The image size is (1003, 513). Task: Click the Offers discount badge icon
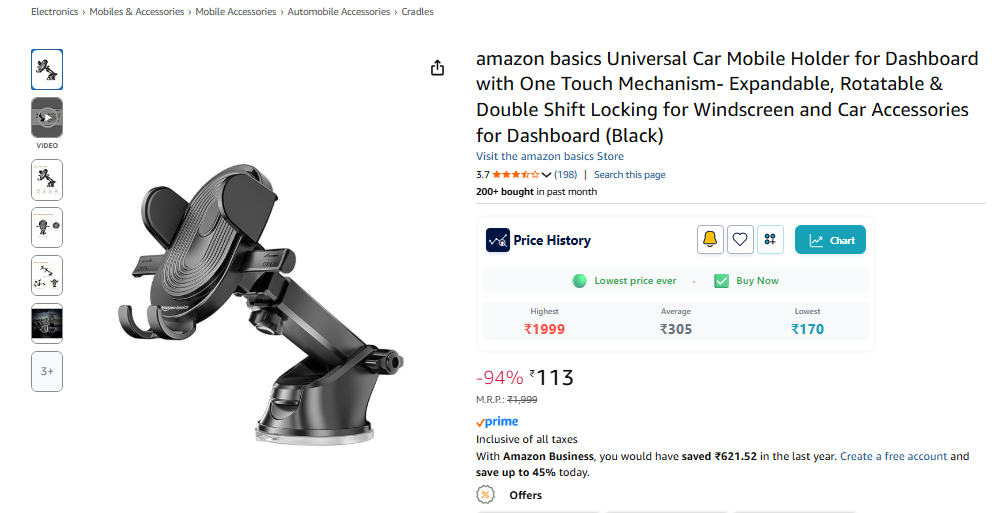click(x=486, y=495)
